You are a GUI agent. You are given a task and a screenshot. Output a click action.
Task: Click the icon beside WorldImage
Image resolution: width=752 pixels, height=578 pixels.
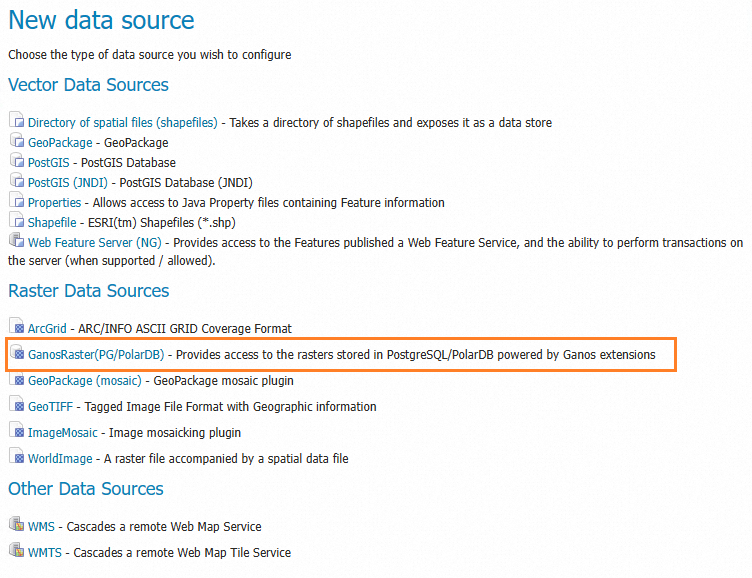(x=16, y=457)
